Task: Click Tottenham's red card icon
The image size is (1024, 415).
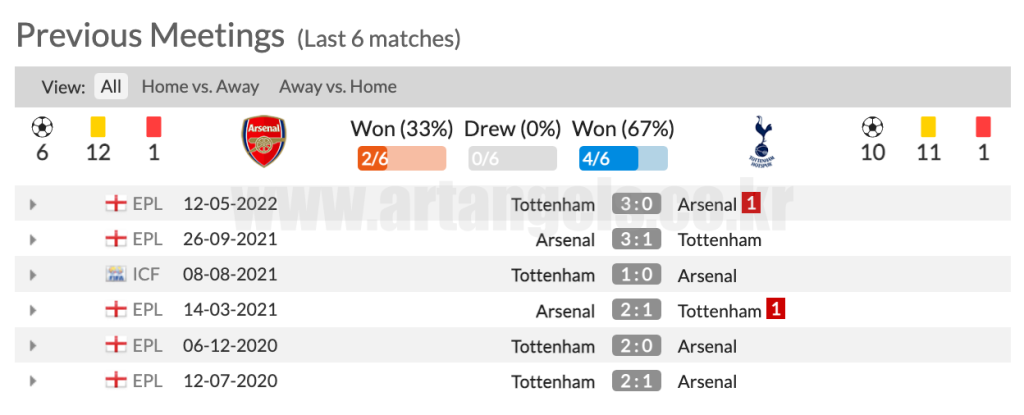Action: tap(984, 127)
